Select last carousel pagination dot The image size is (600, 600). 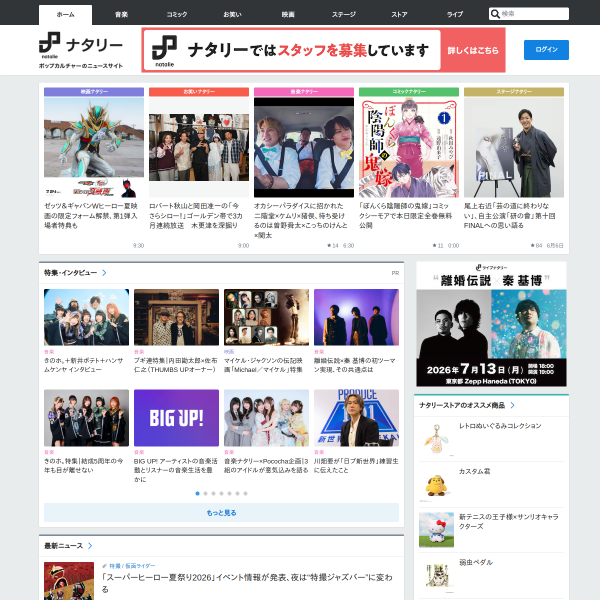246,493
